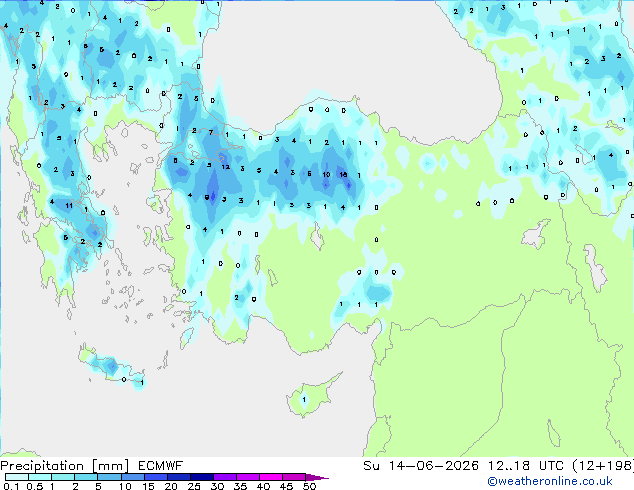Click the map value '11' over central Greece
The height and width of the screenshot is (490, 634).
pos(69,205)
